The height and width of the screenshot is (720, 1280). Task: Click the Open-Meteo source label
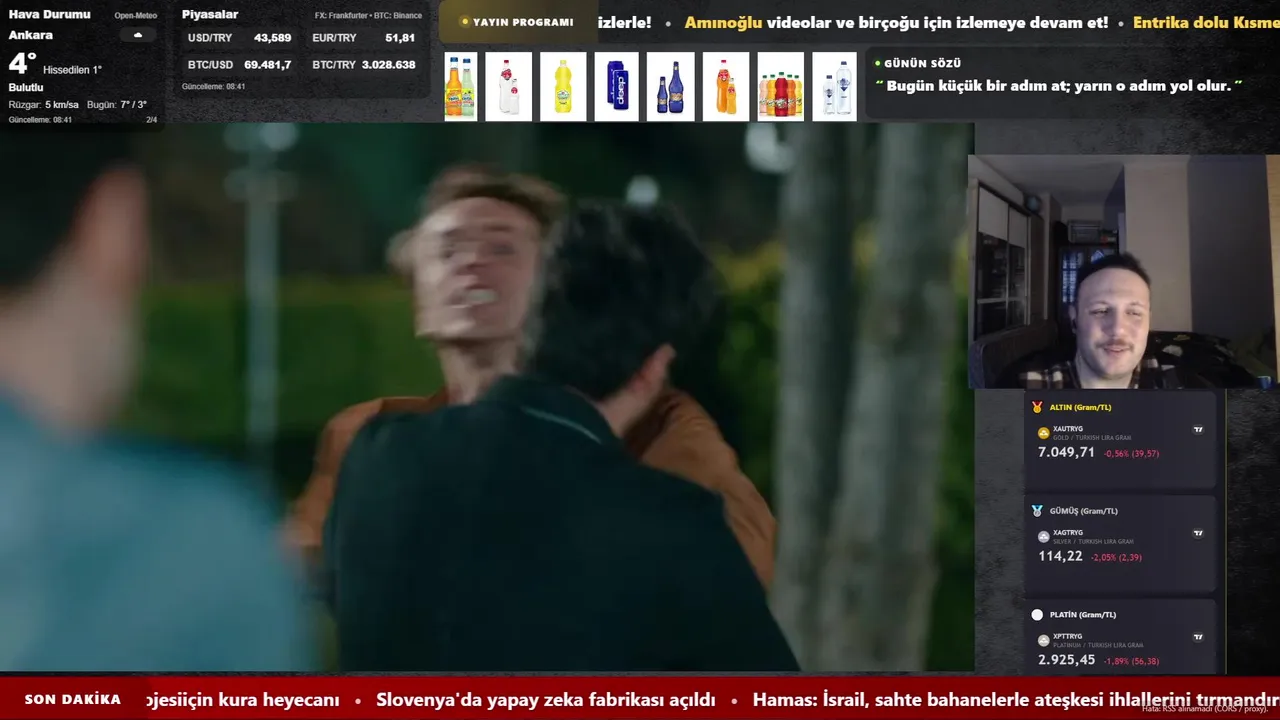point(137,16)
